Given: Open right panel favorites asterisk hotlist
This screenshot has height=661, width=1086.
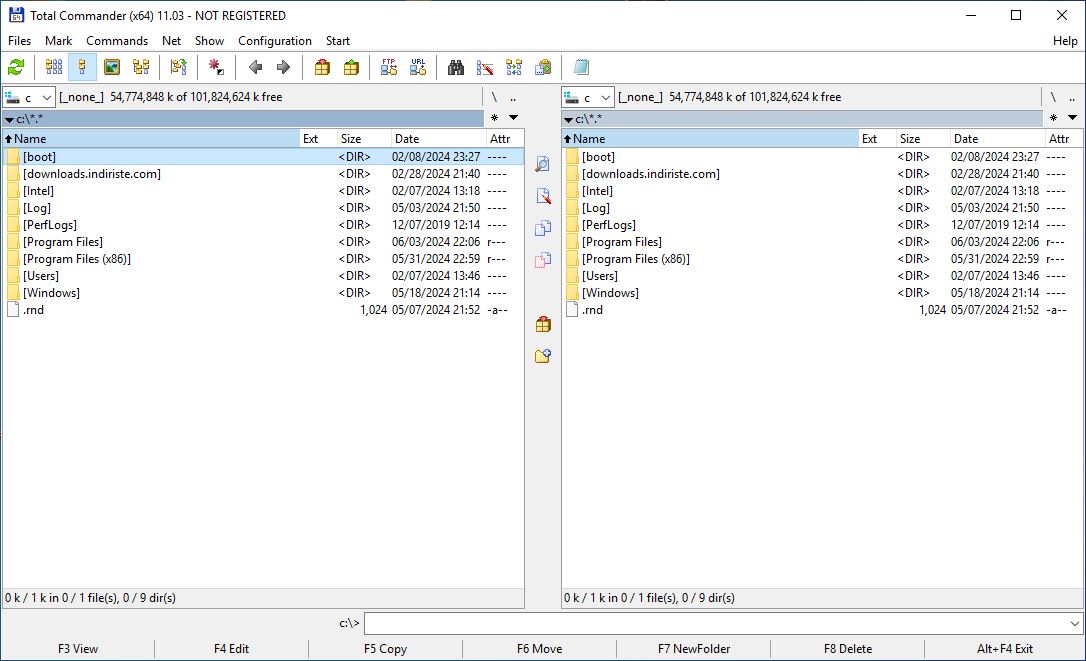Looking at the screenshot, I should point(1053,118).
